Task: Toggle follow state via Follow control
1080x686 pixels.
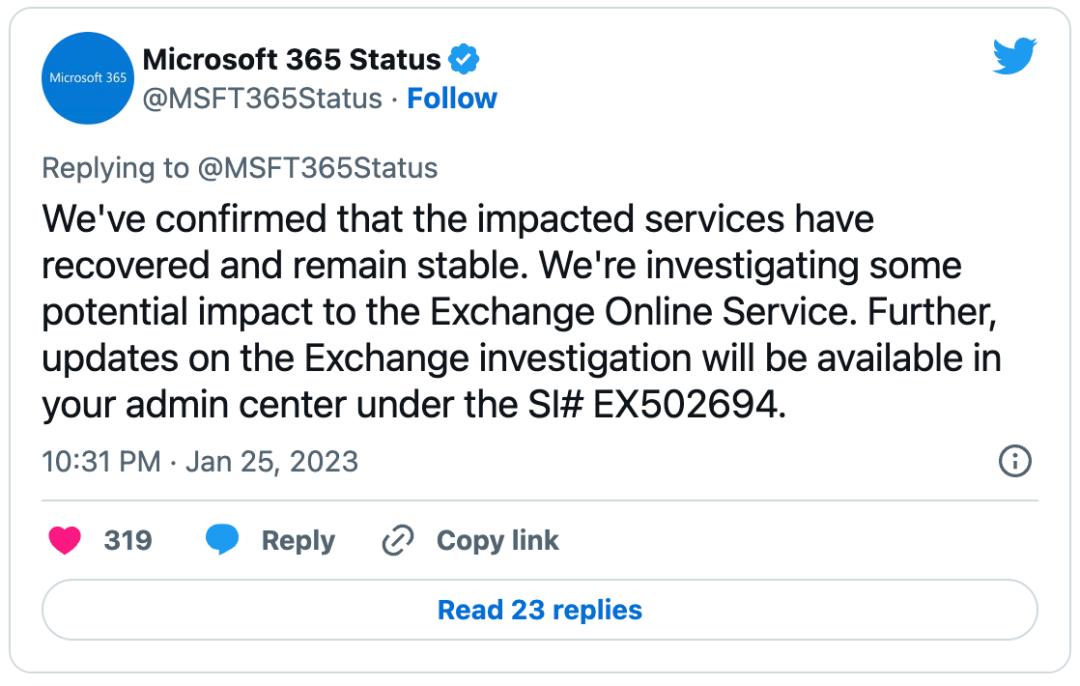Action: point(452,99)
